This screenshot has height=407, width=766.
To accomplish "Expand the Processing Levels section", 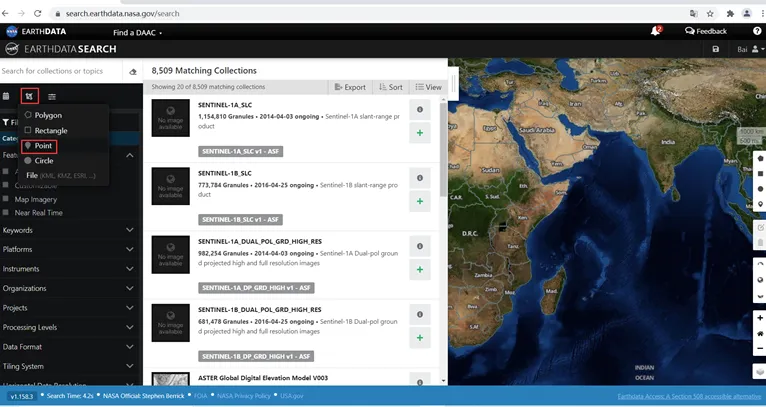I will (68, 327).
